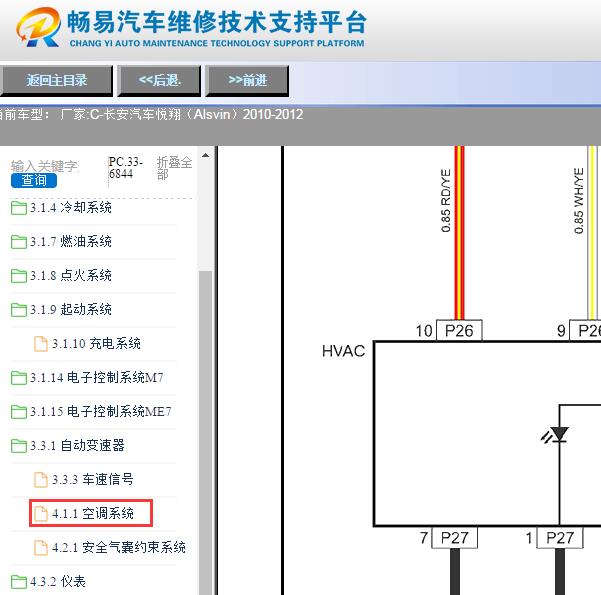Screen dimensions: 601x595
Task: Click the 0.85 WH/YE wire label
Action: (579, 201)
